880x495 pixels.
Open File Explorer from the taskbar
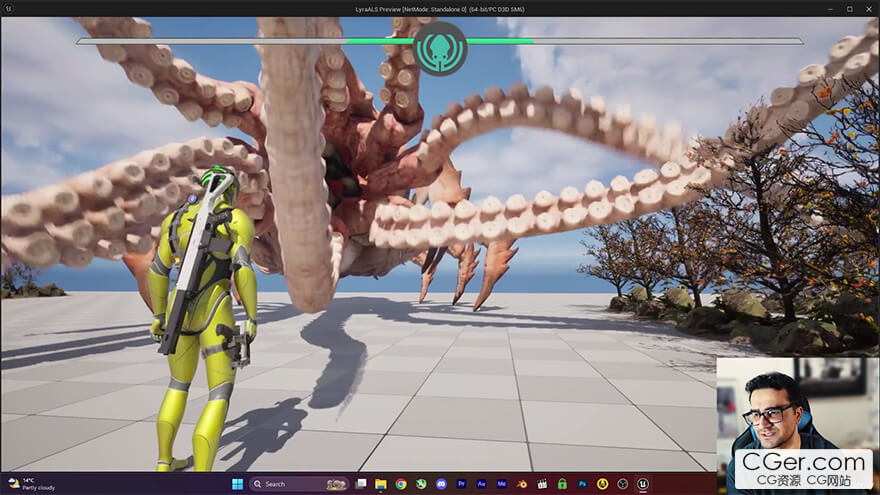(x=381, y=484)
